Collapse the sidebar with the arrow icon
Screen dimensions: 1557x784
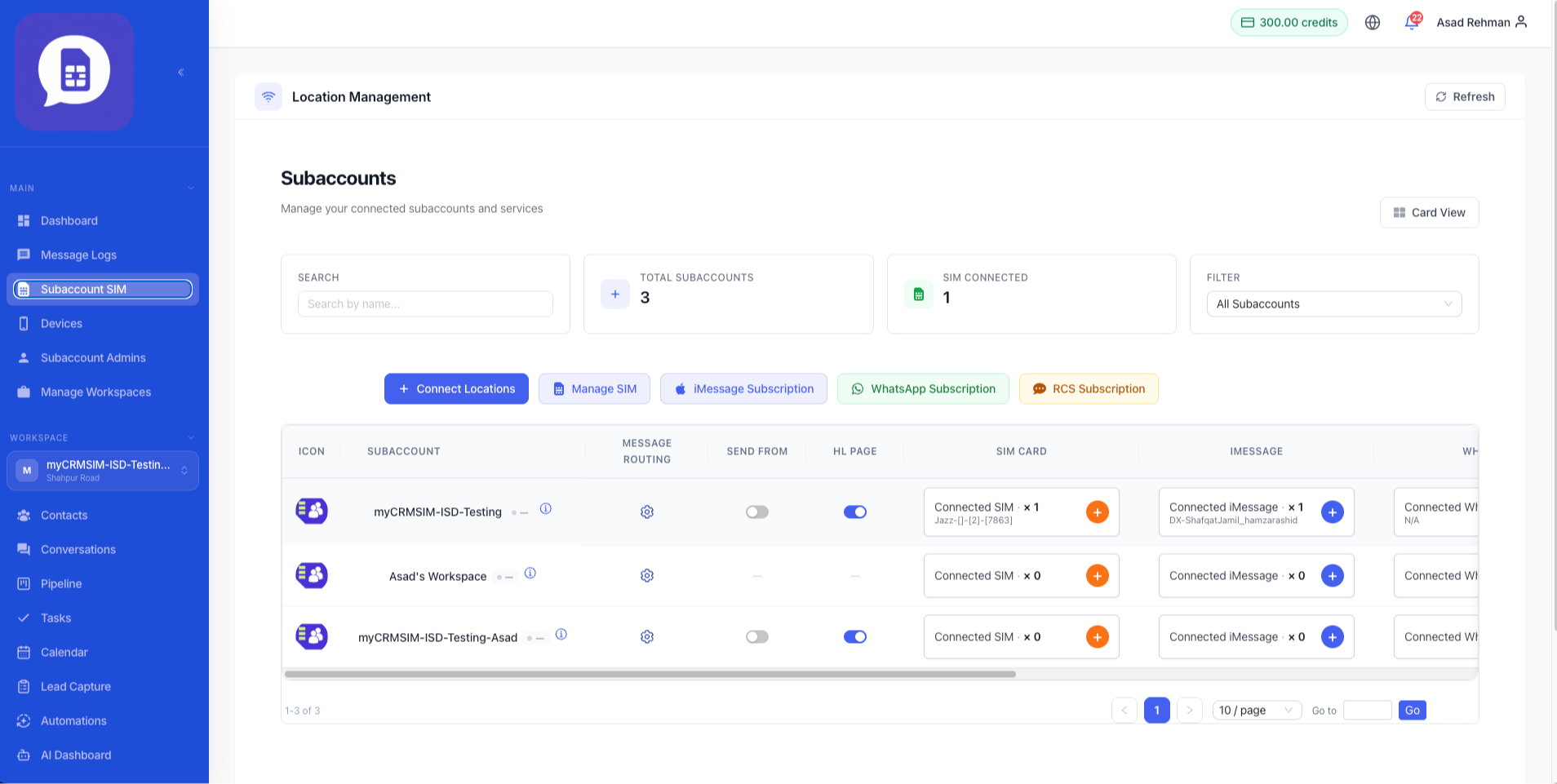coord(181,72)
